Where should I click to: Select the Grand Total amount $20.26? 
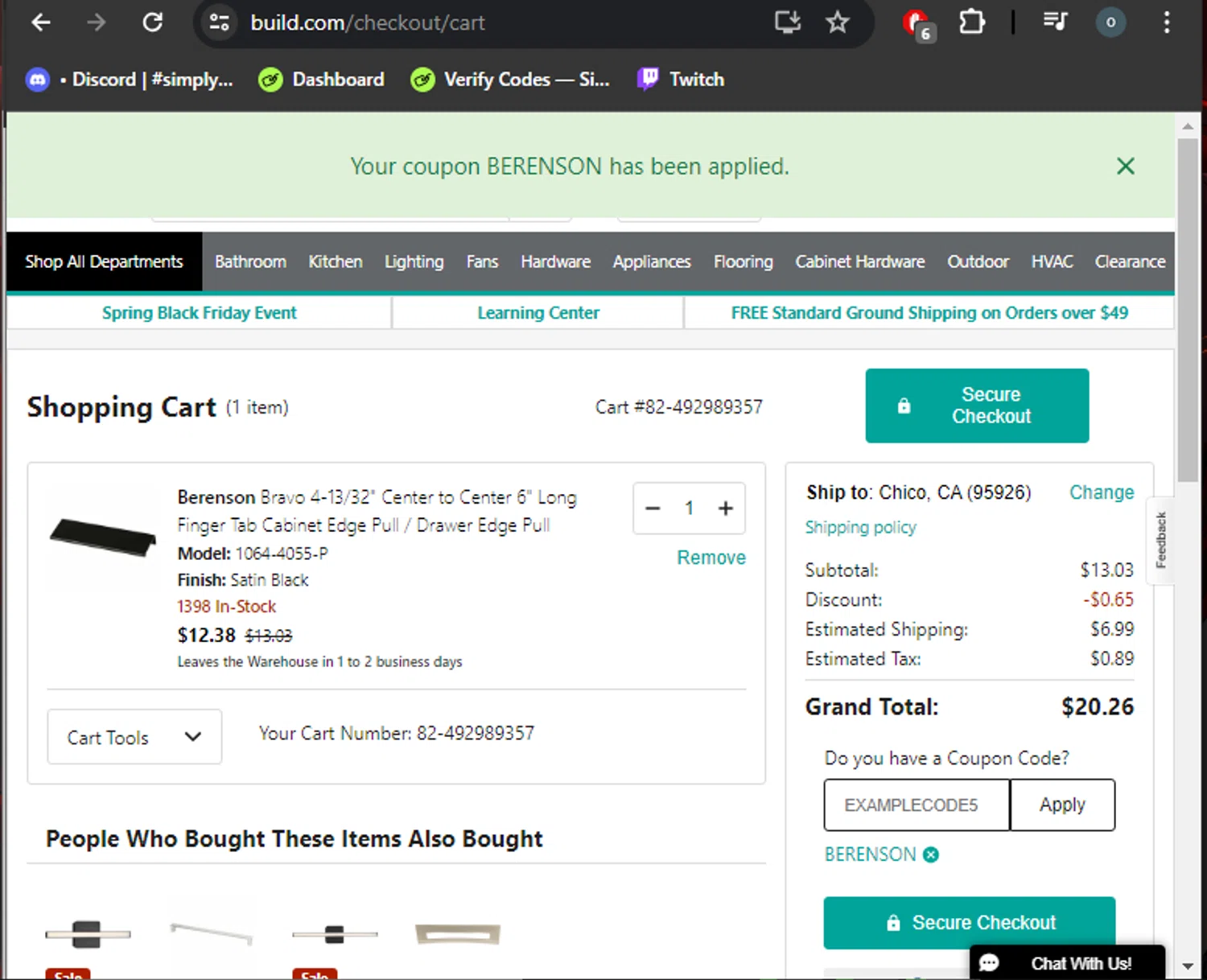[x=1098, y=707]
